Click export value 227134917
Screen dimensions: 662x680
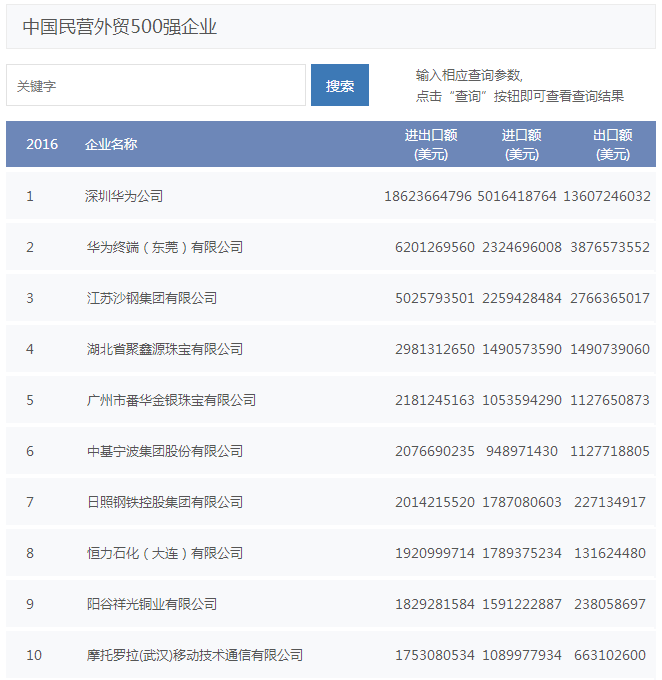pos(610,502)
